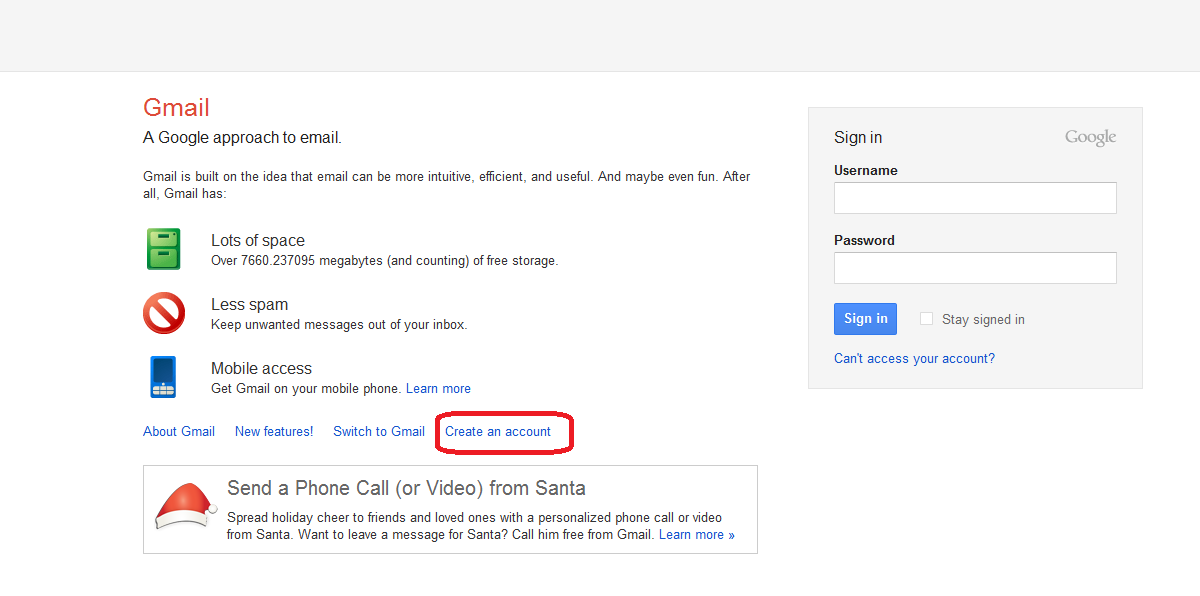Select Create an account link
The image size is (1200, 596).
pyautogui.click(x=498, y=432)
